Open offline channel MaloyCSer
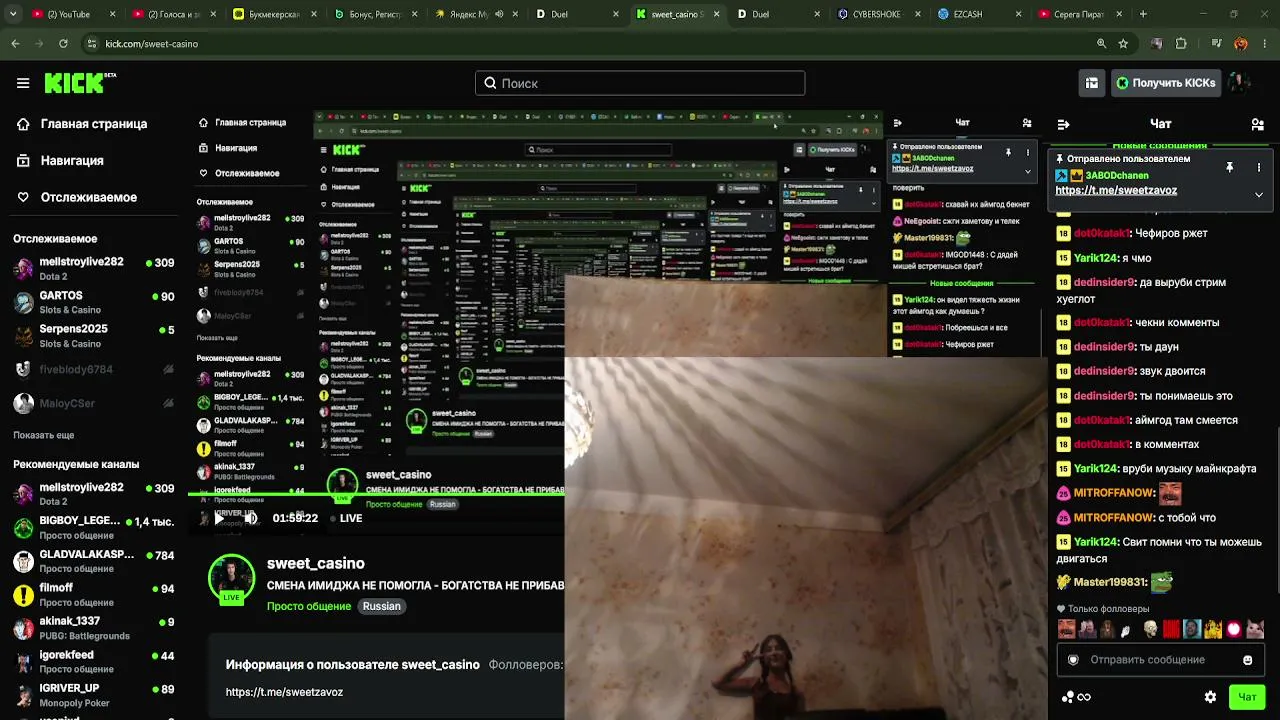The image size is (1280, 720). (94, 403)
